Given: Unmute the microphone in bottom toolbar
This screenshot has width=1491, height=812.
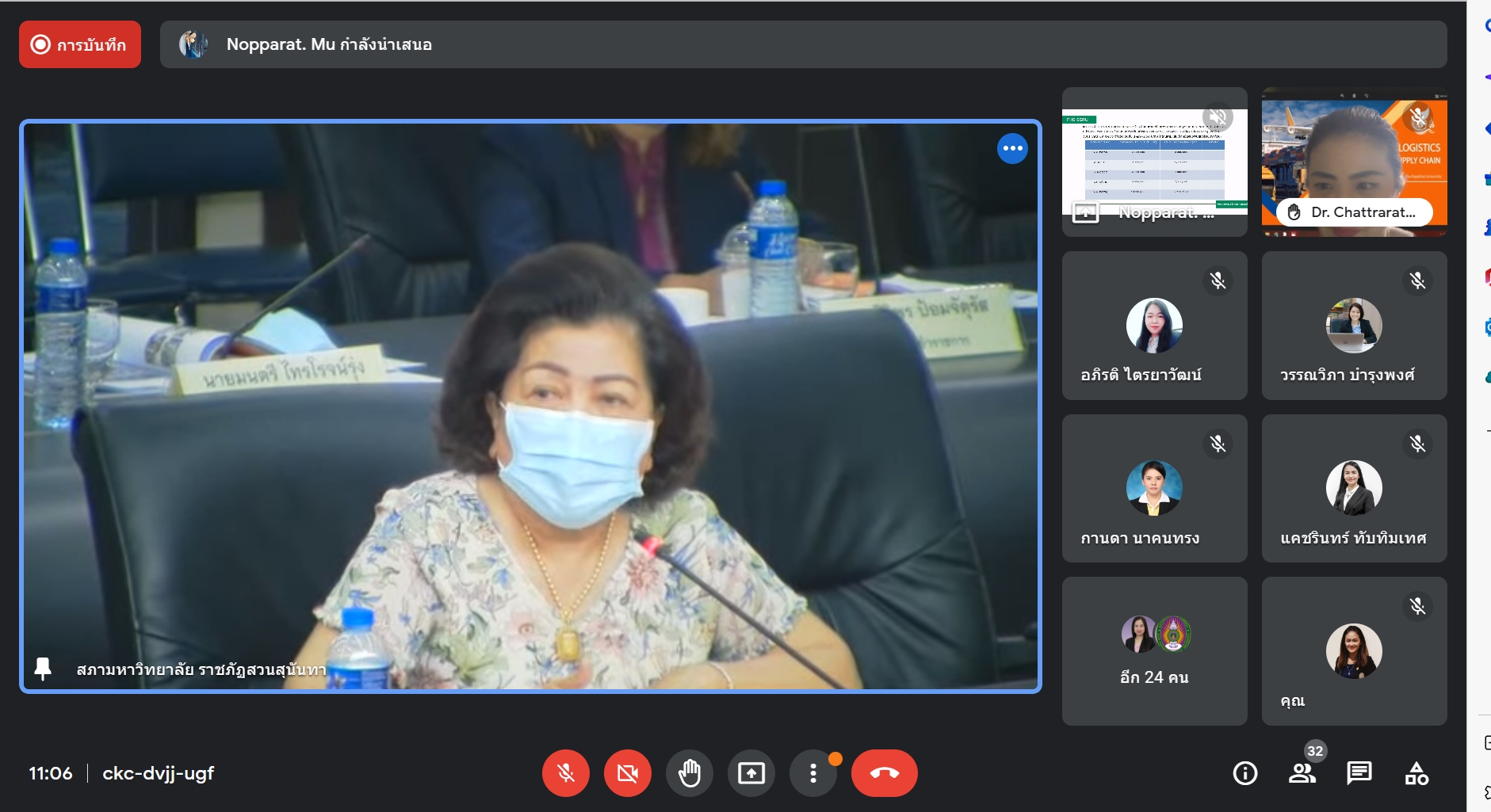Looking at the screenshot, I should click(565, 773).
